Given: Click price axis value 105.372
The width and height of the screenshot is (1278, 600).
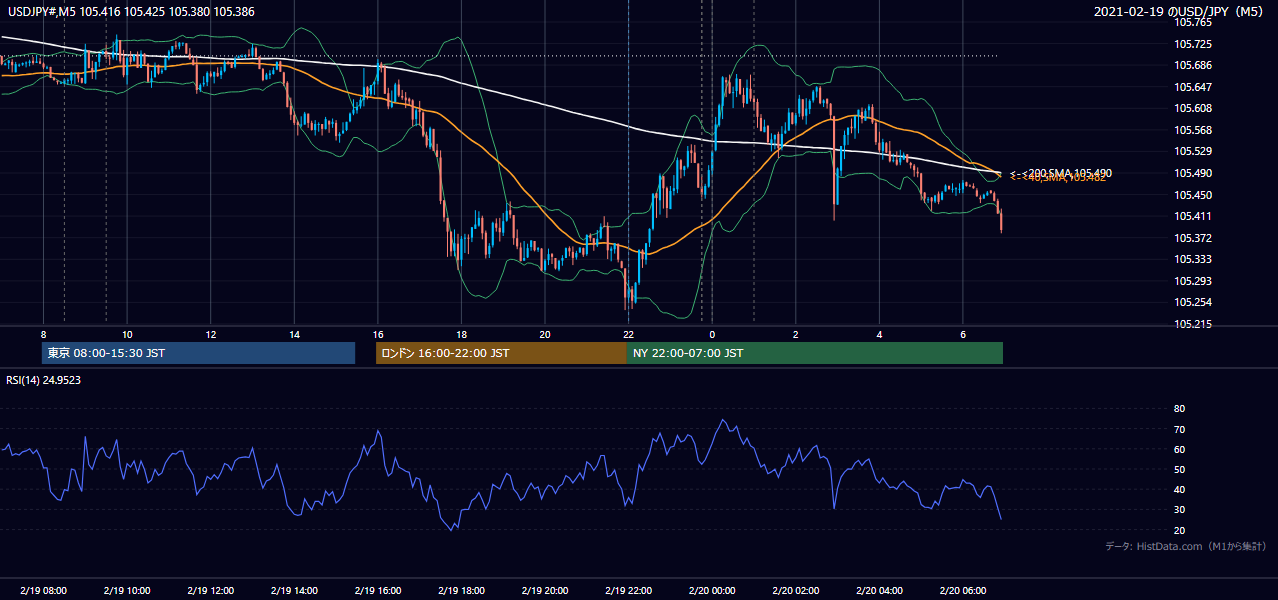Looking at the screenshot, I should [1194, 238].
